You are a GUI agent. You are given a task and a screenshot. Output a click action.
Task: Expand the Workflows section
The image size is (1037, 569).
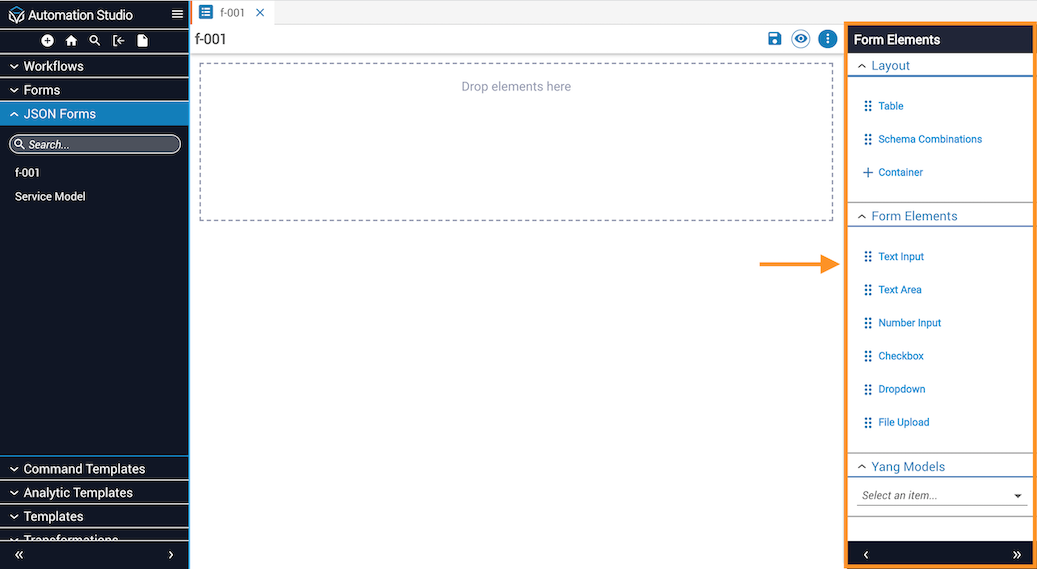tap(95, 66)
